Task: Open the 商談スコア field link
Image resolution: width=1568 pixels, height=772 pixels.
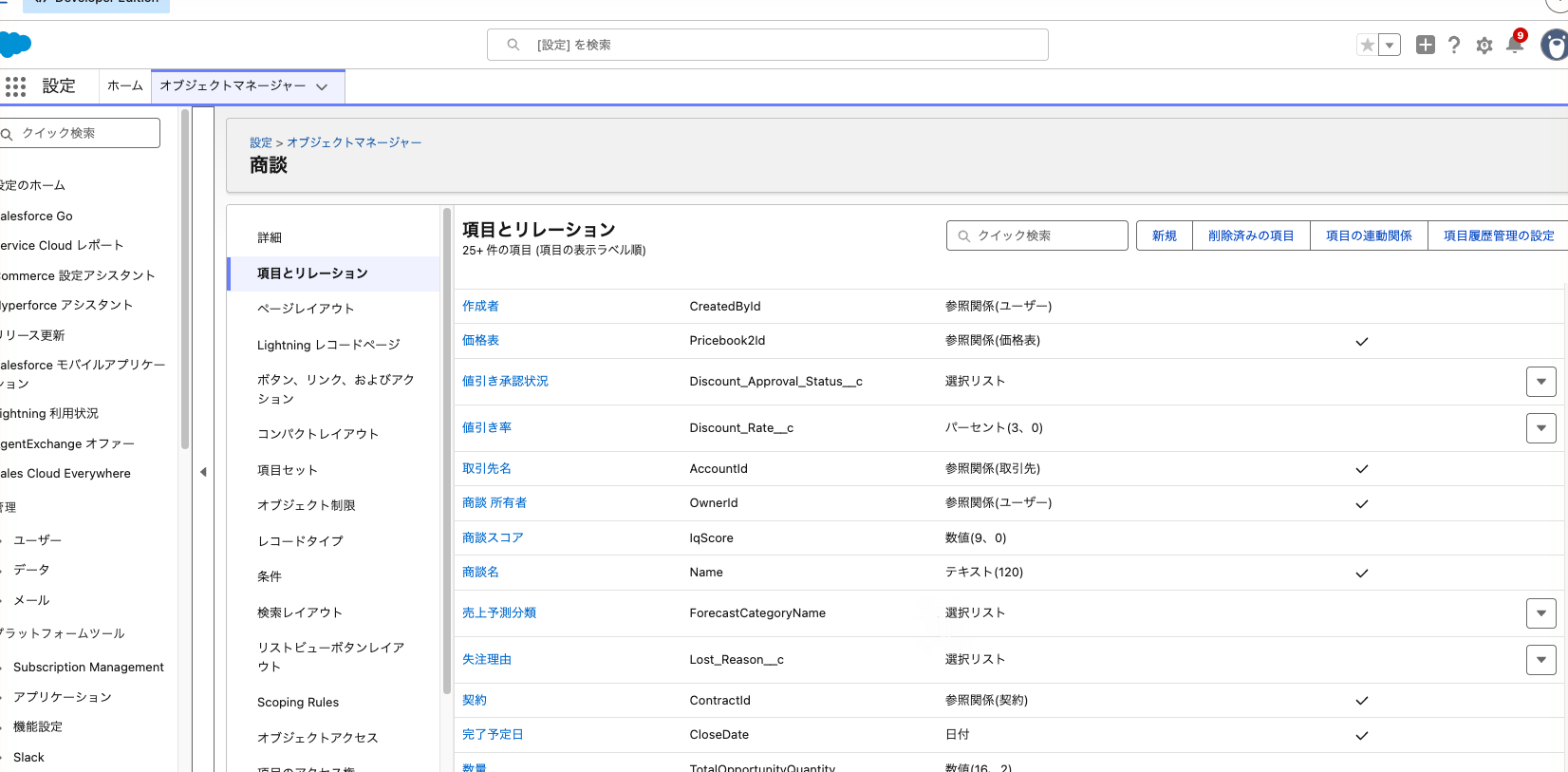Action: (493, 537)
